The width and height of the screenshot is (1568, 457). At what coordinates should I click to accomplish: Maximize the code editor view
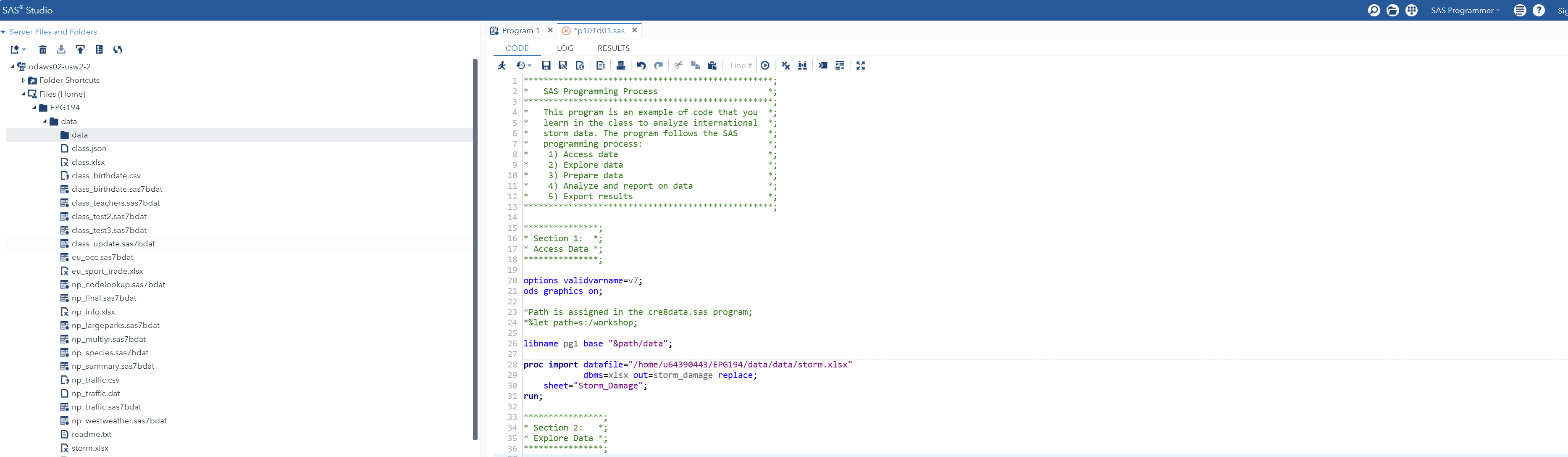point(860,65)
